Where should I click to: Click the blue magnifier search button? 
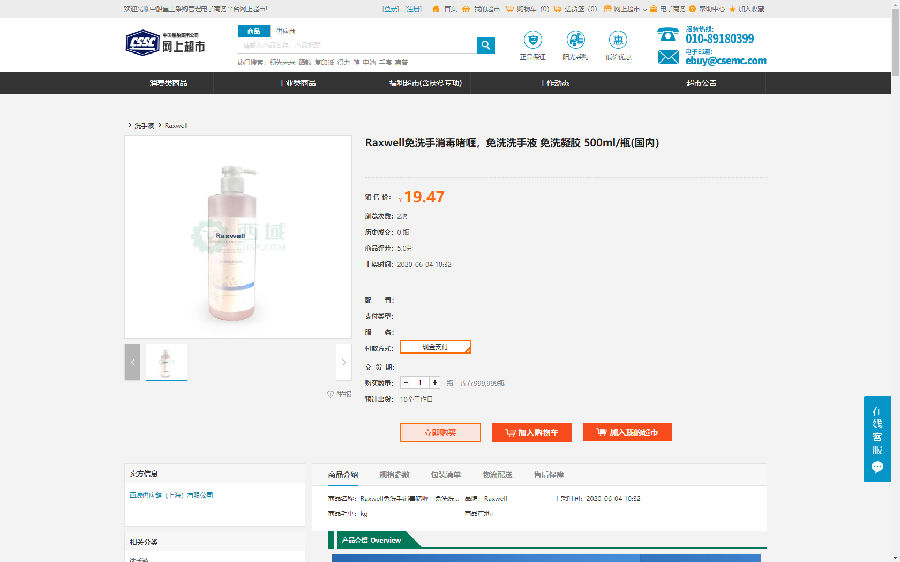click(486, 45)
